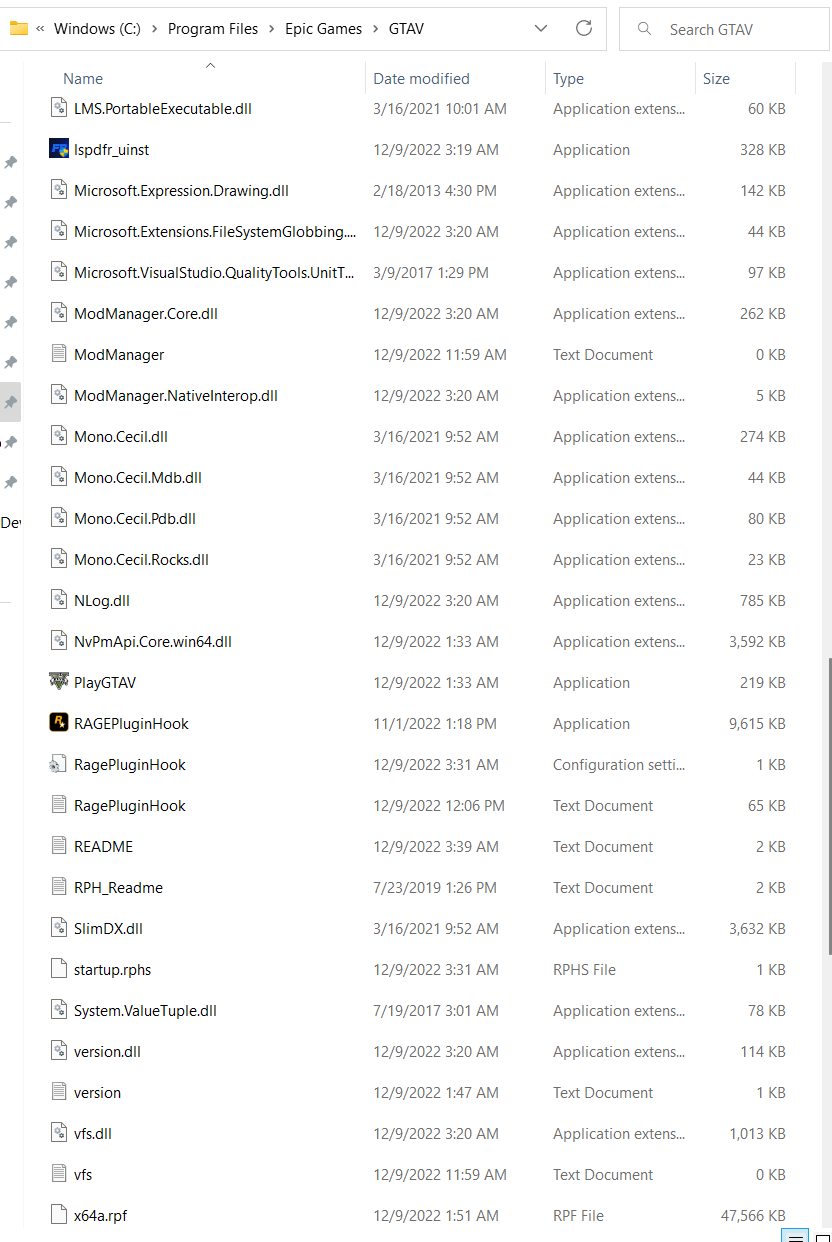Viewport: 832px width, 1242px height.
Task: Expand the hidden breadcrumb path chevrons
Action: pyautogui.click(x=40, y=29)
